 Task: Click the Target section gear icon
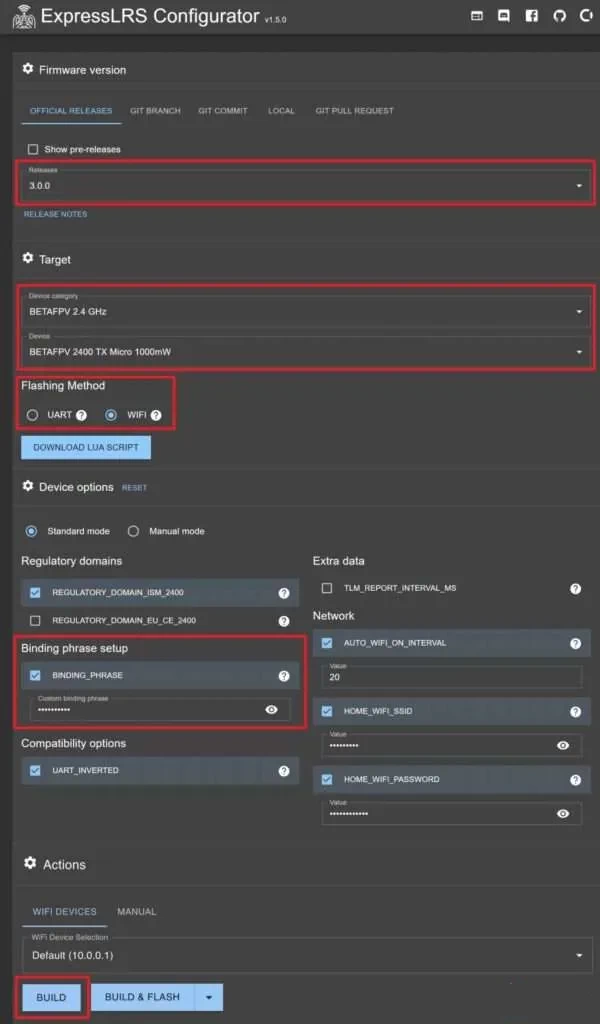click(x=27, y=258)
